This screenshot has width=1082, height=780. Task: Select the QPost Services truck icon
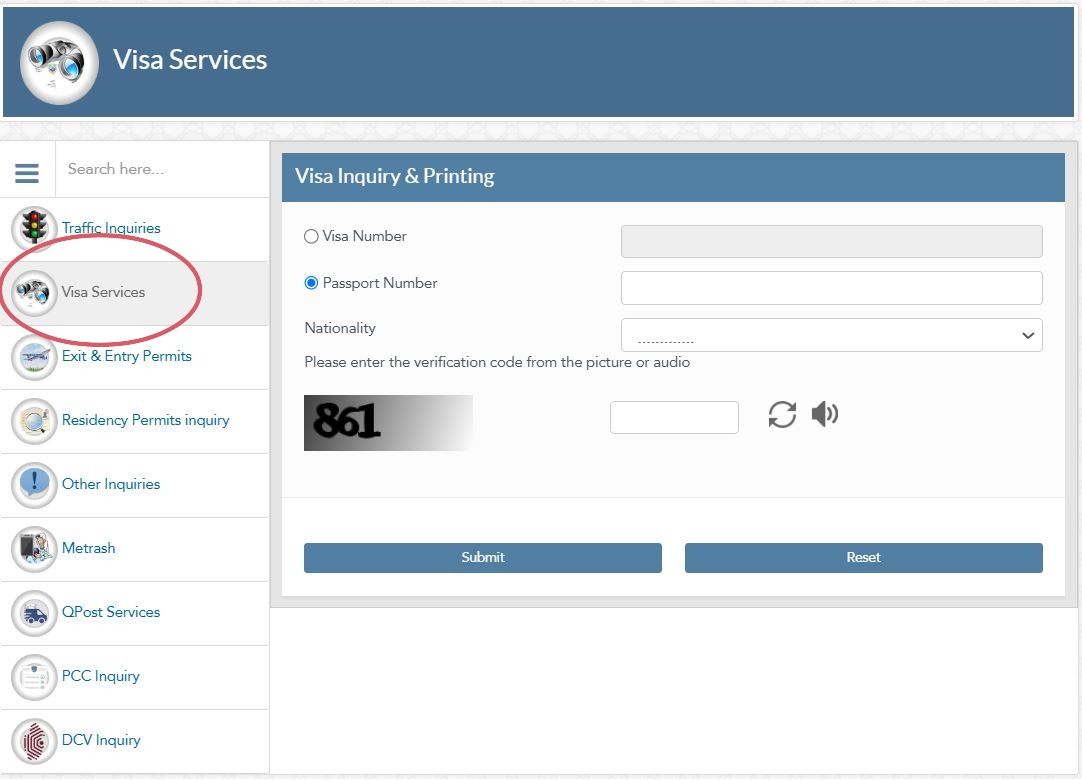[x=33, y=612]
